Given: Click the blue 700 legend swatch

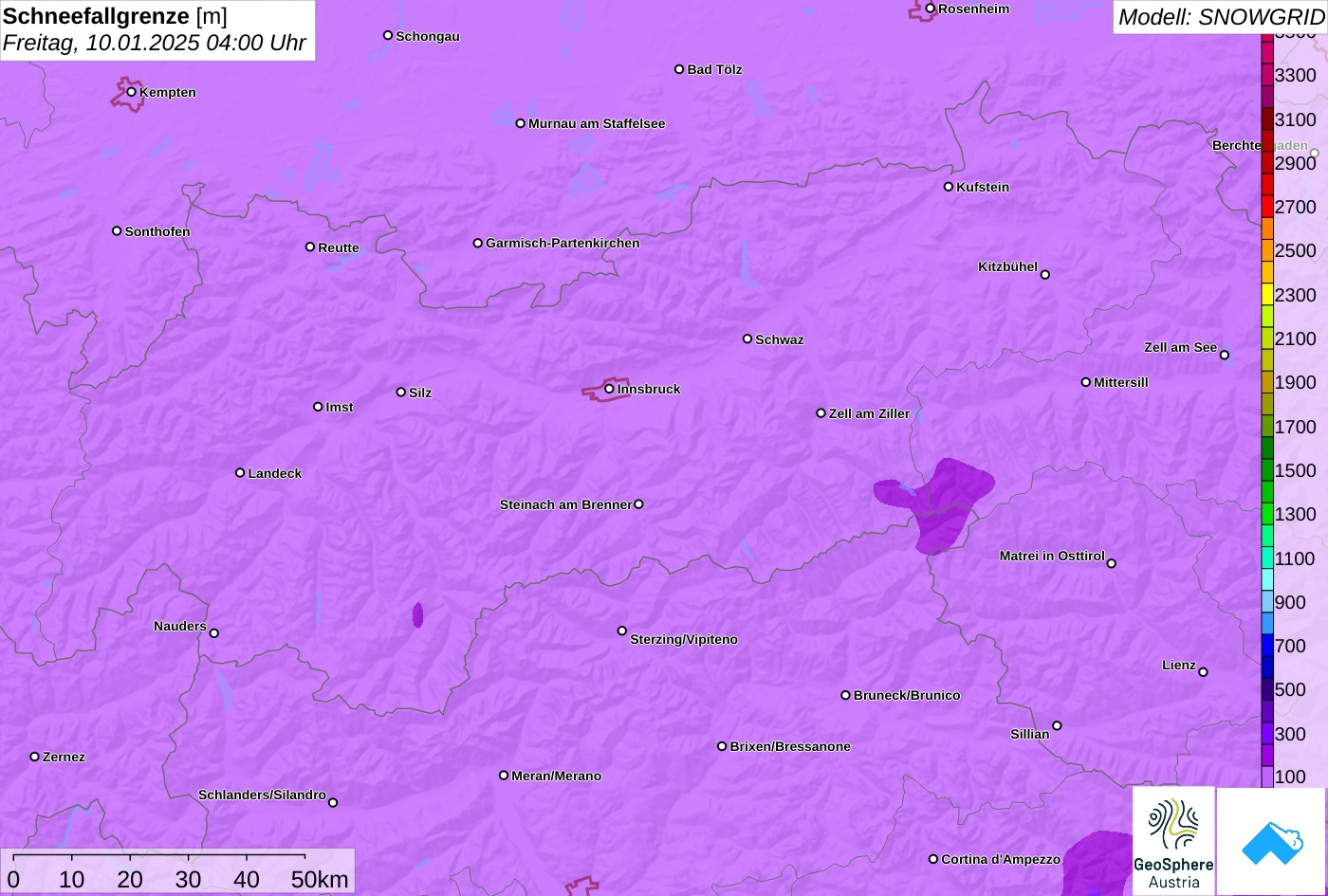Looking at the screenshot, I should click(1267, 646).
